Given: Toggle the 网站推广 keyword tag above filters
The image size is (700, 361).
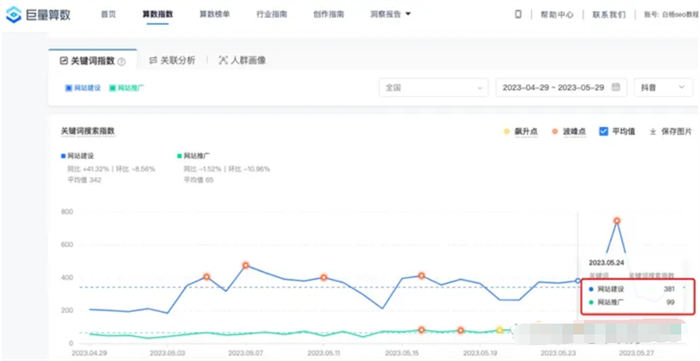Looking at the screenshot, I should (x=126, y=88).
